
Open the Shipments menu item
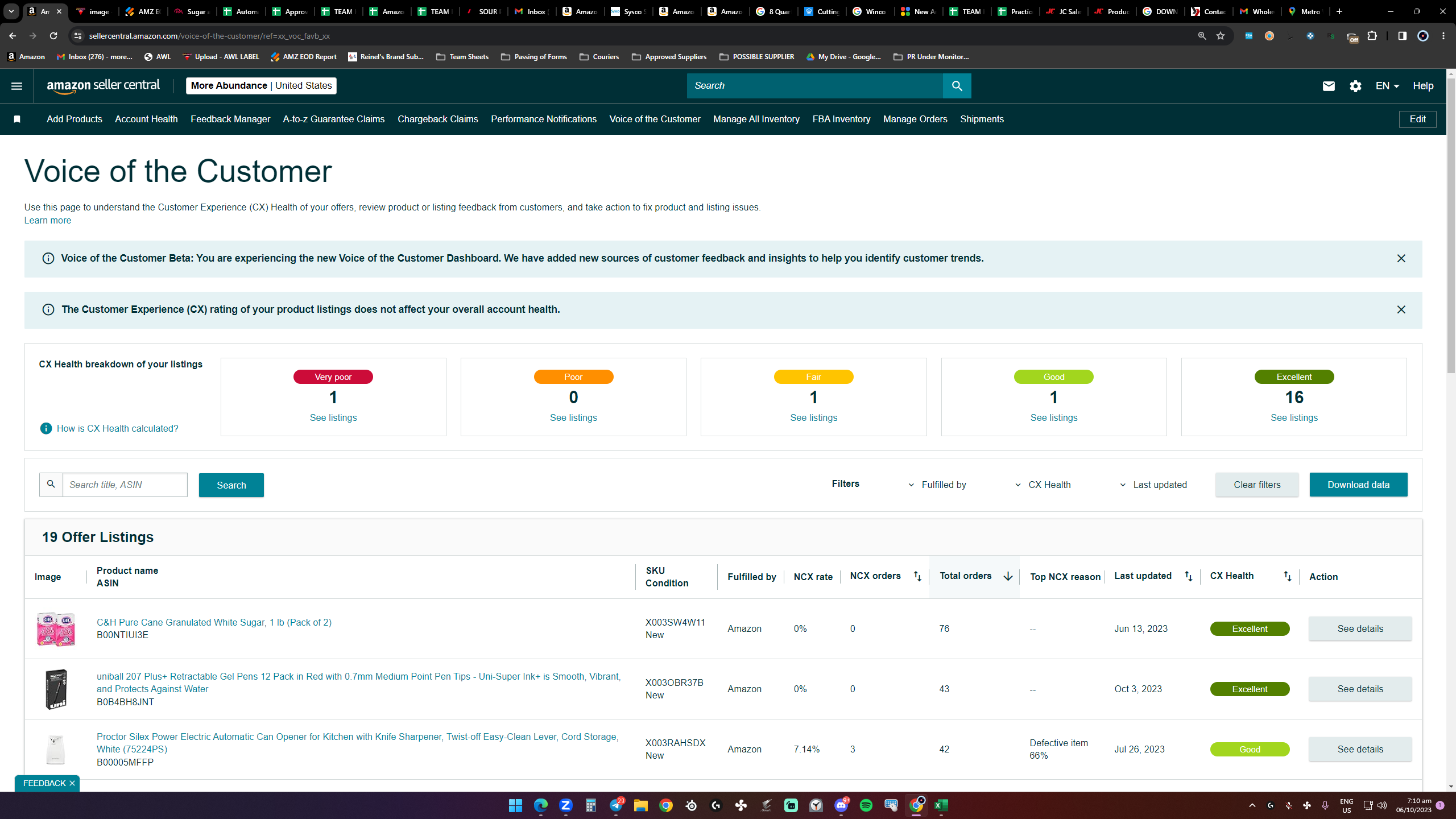coord(982,119)
